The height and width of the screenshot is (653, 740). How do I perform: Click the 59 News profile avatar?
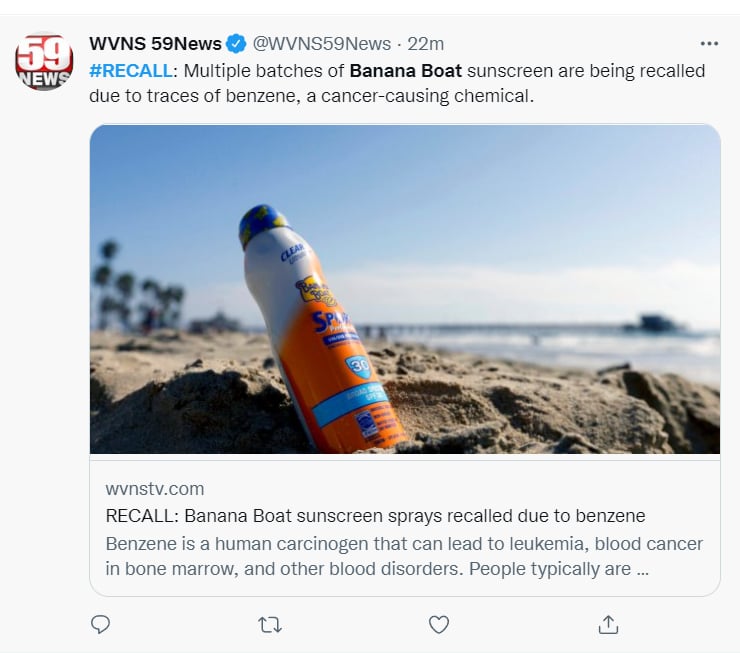(x=44, y=62)
